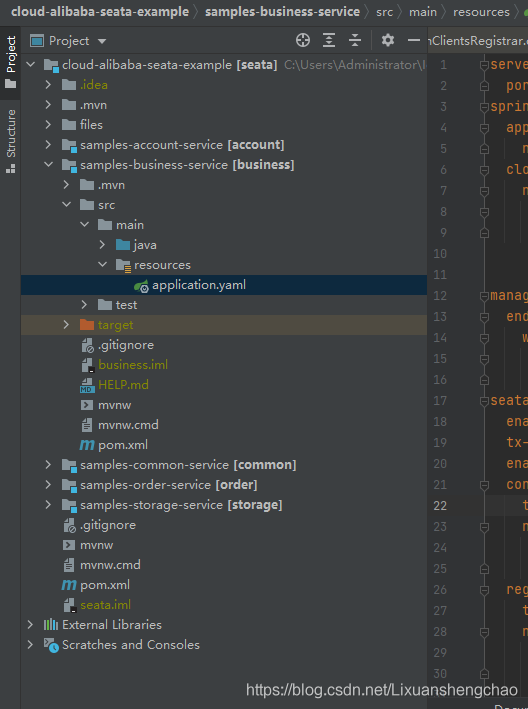
Task: Collapse the samples-business-service module
Action: coord(48,165)
